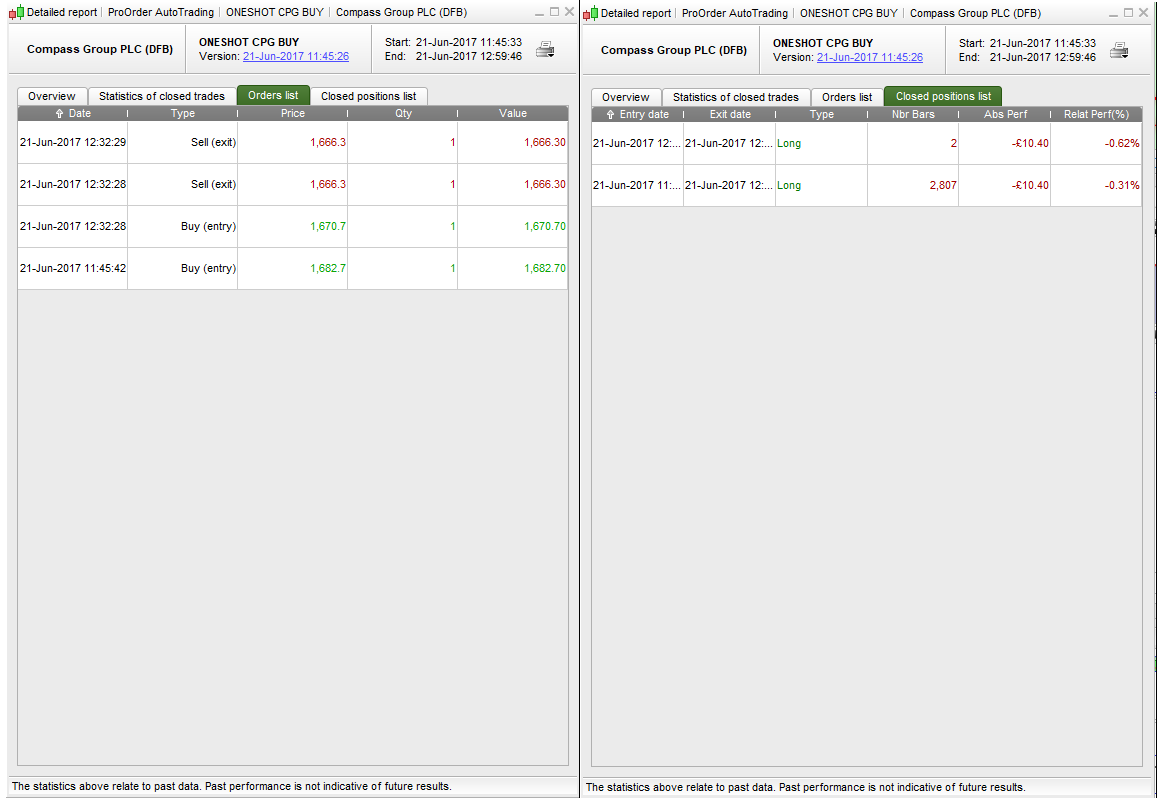Print the report in the right window
This screenshot has width=1162, height=800.
tap(1120, 49)
